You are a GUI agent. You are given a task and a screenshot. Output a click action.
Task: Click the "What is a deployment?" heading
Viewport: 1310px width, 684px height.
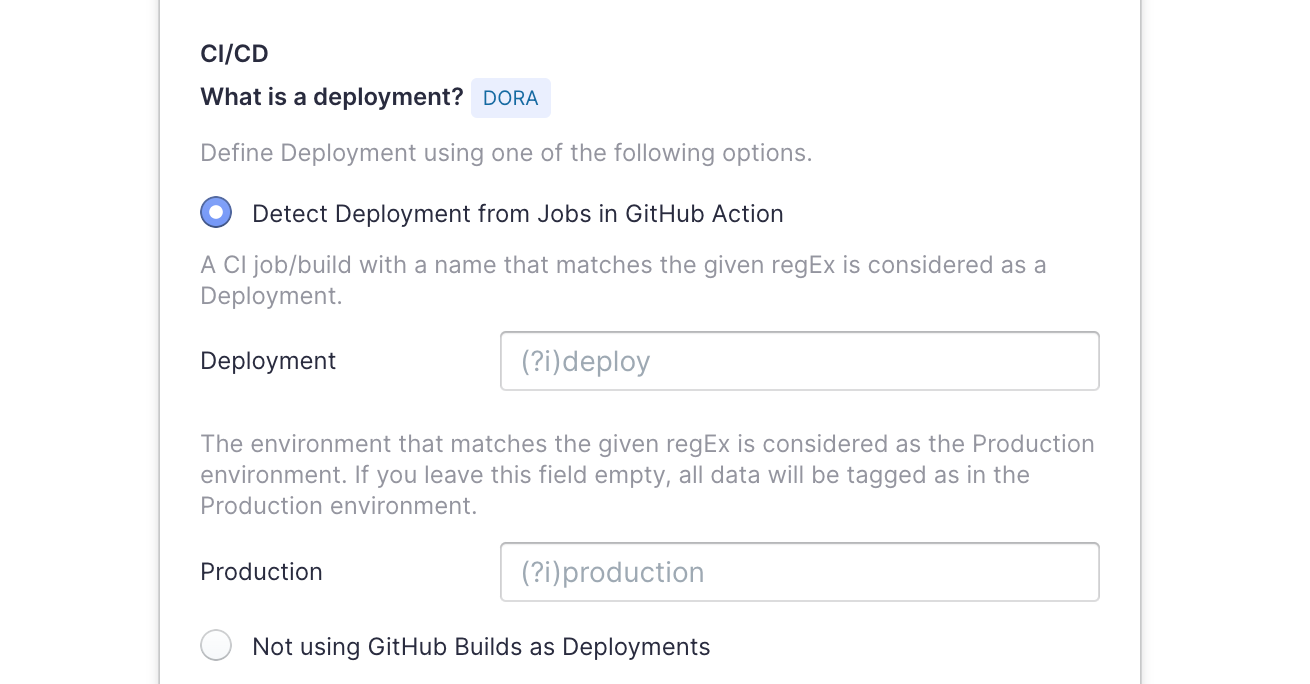(331, 97)
